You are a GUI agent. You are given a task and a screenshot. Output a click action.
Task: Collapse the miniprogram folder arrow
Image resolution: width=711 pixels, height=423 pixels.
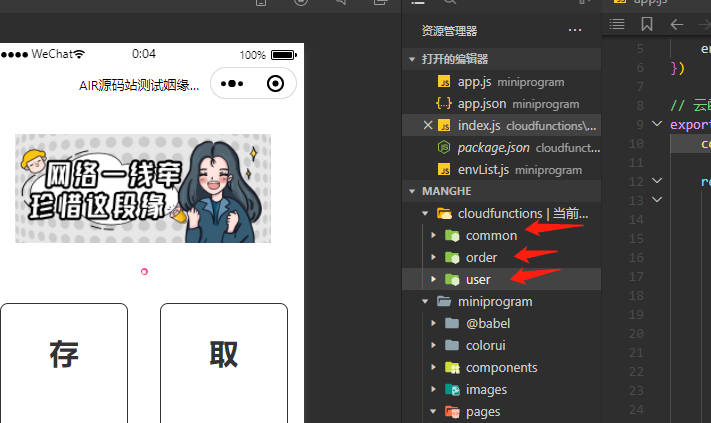425,301
